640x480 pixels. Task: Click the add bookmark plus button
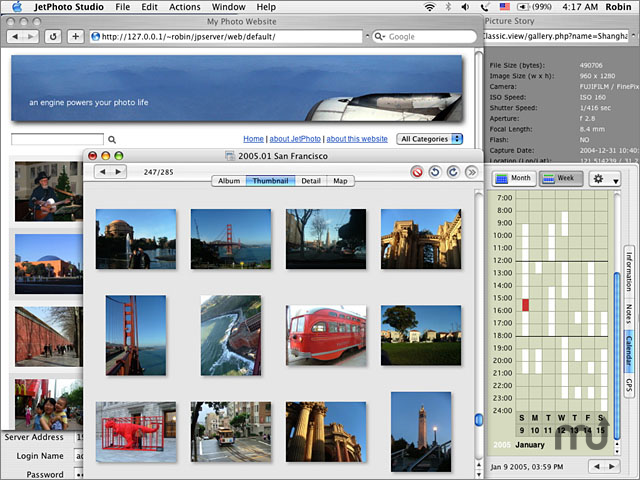(76, 37)
